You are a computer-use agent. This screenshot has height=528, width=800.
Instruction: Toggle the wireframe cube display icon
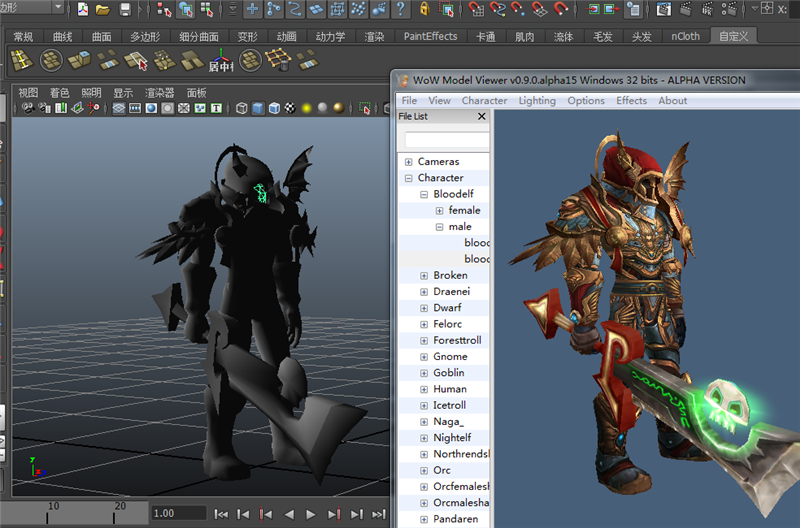point(242,109)
